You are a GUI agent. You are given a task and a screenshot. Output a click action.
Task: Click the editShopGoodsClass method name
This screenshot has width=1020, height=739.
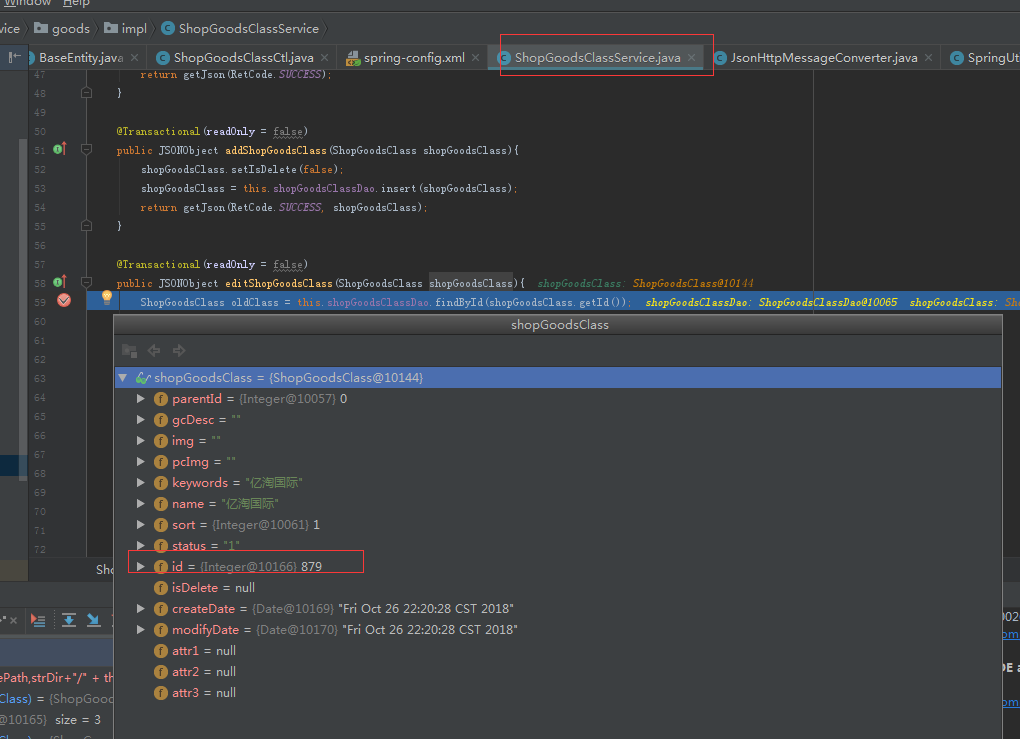(x=278, y=283)
